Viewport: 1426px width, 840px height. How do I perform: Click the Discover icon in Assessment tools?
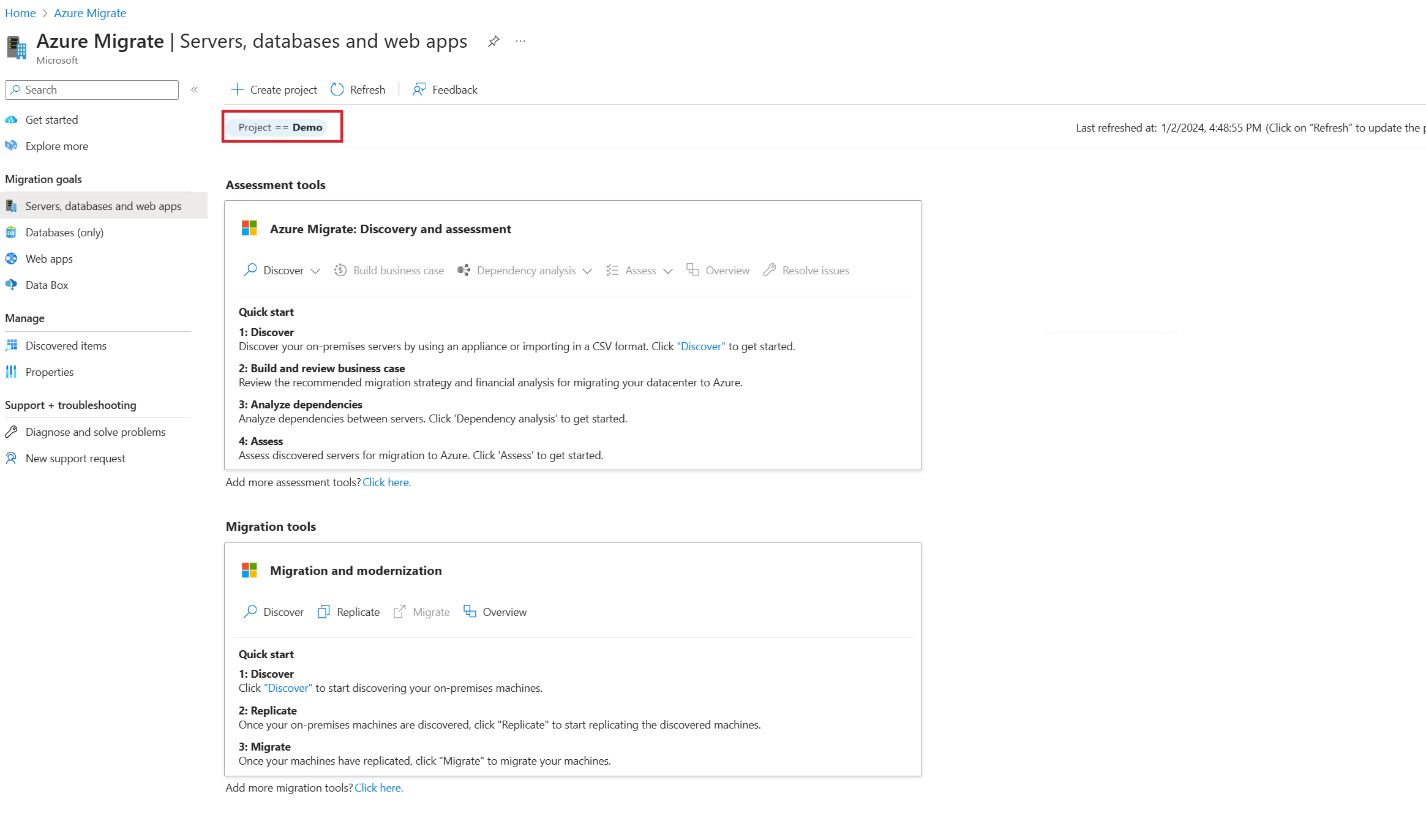(x=250, y=270)
